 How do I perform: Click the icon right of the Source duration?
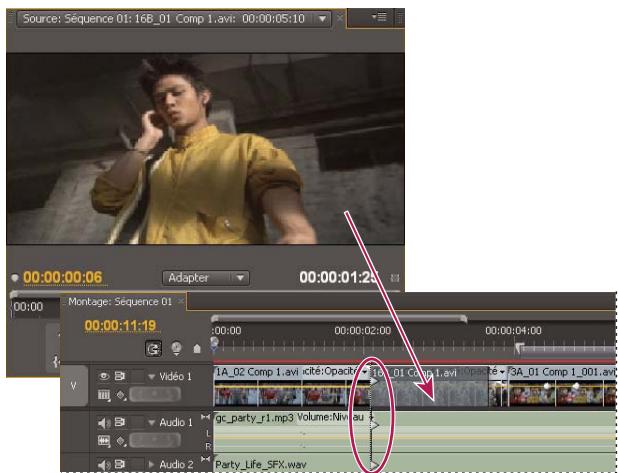395,278
